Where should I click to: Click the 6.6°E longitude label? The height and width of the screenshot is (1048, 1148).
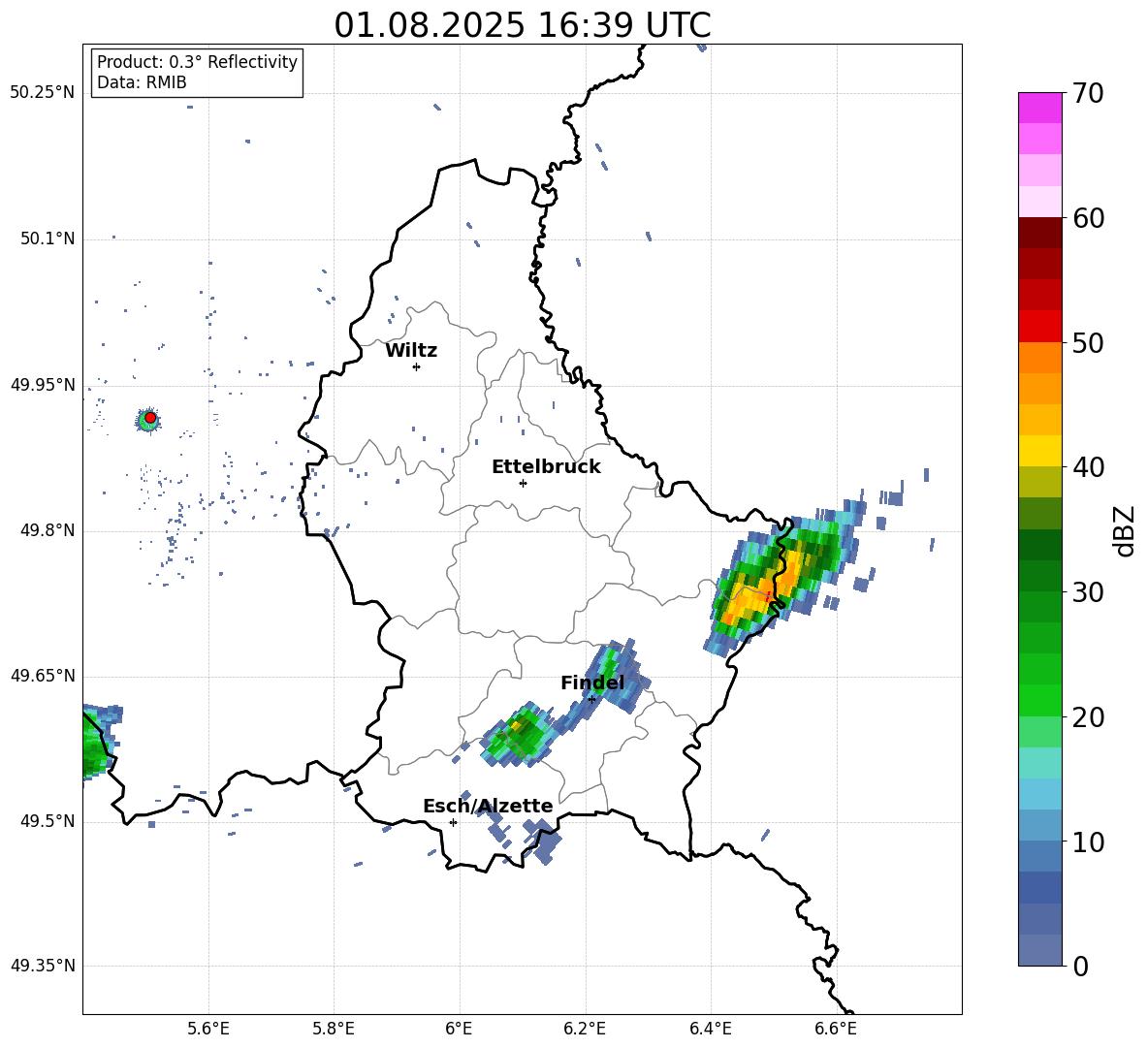pyautogui.click(x=836, y=1029)
